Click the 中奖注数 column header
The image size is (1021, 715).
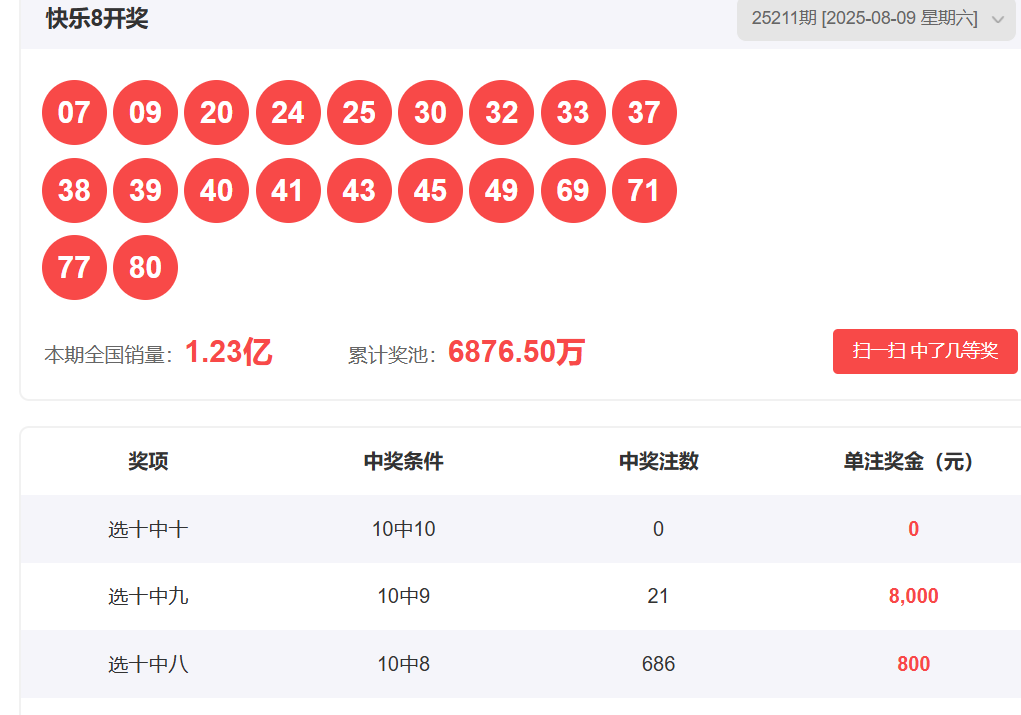[x=658, y=461]
